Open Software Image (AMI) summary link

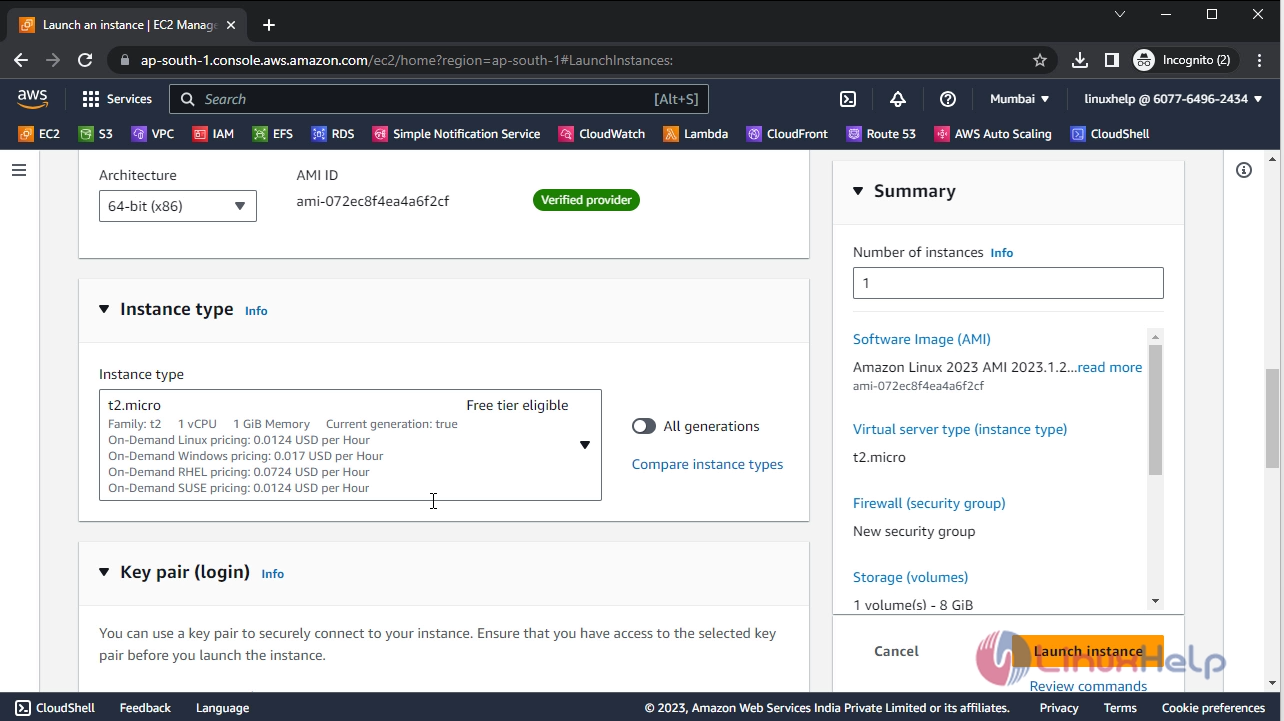922,339
